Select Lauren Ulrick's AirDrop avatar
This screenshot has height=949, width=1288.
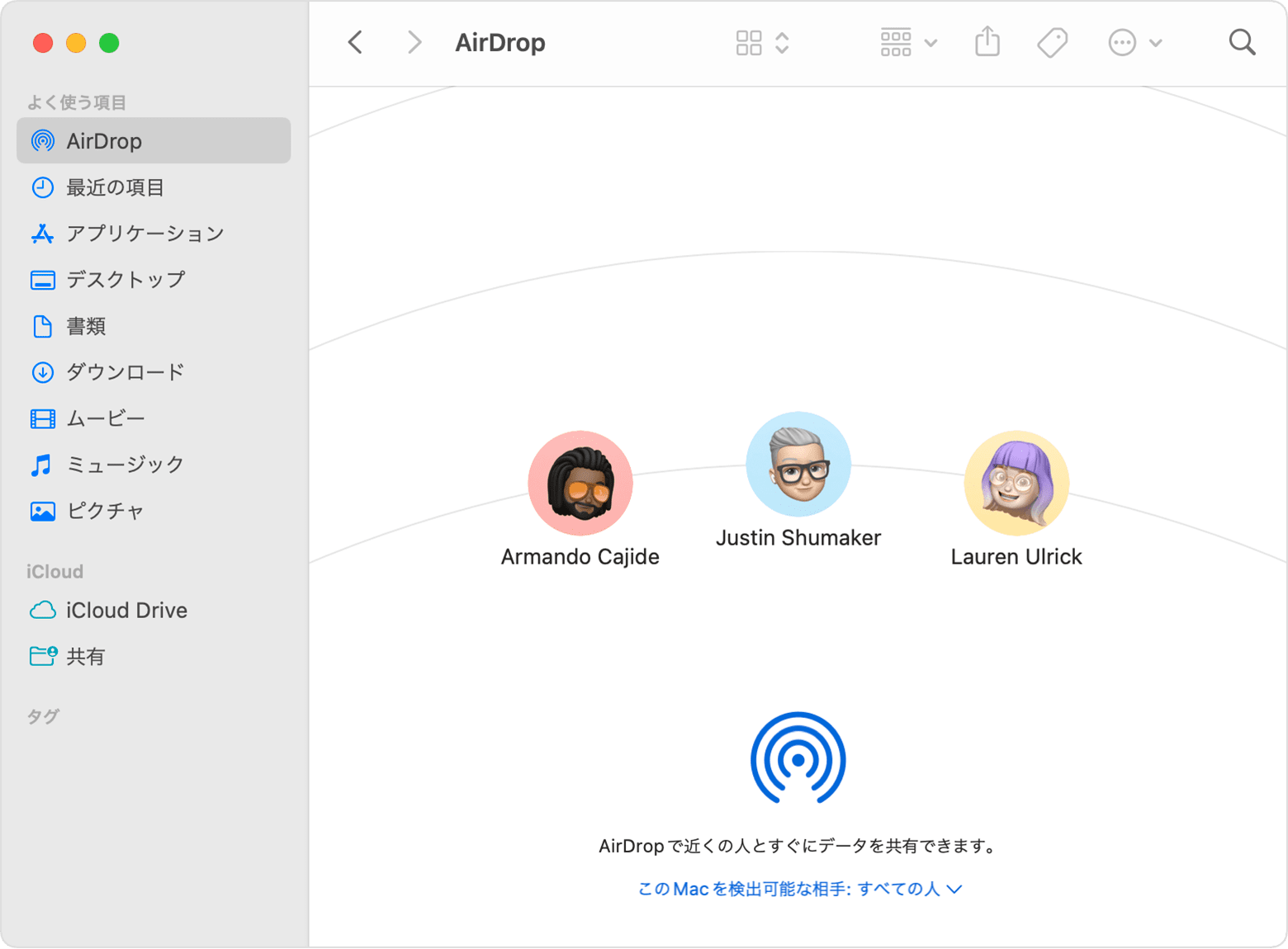(1016, 484)
